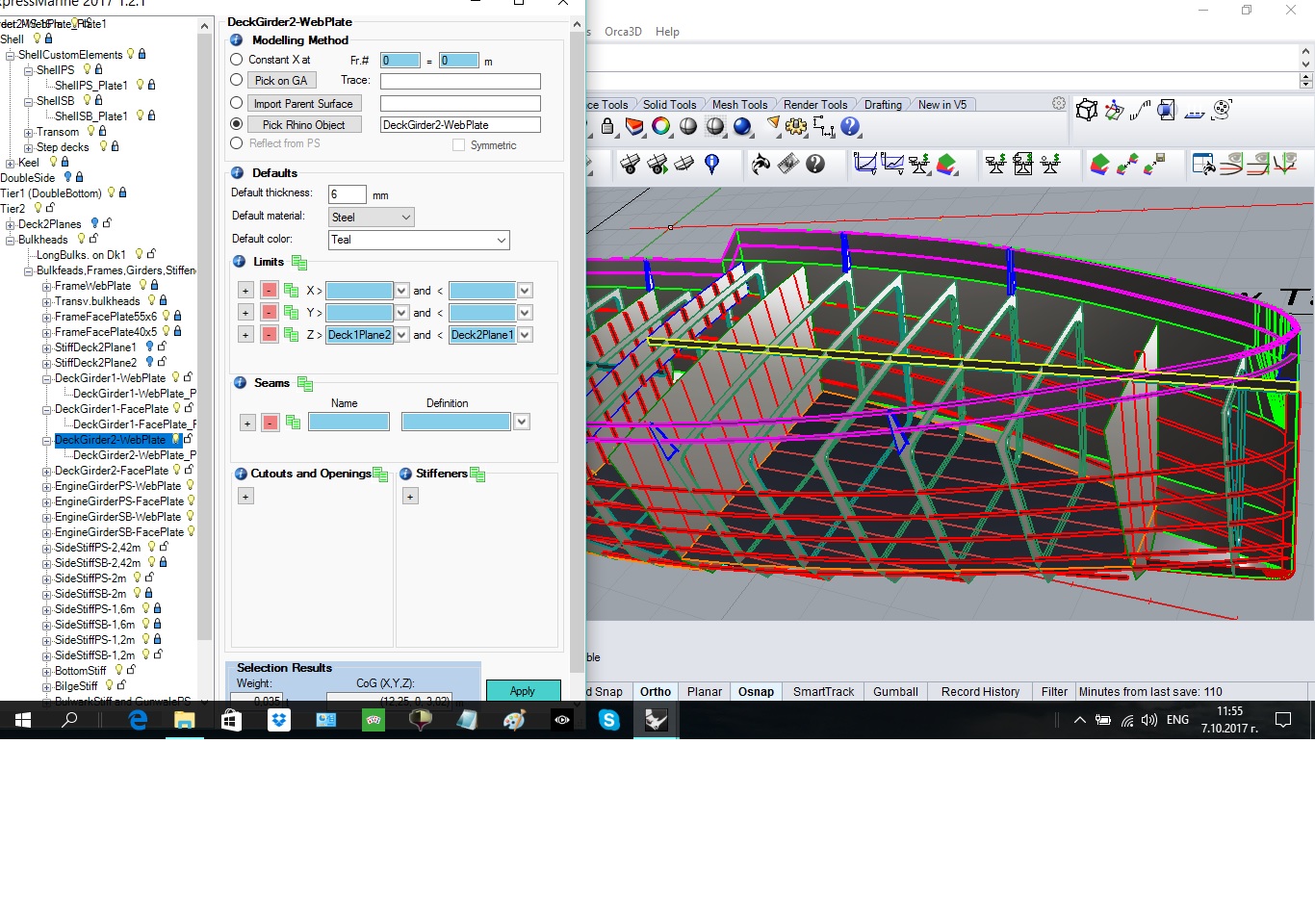Click the lock icon in Rhino toolbar

(607, 127)
